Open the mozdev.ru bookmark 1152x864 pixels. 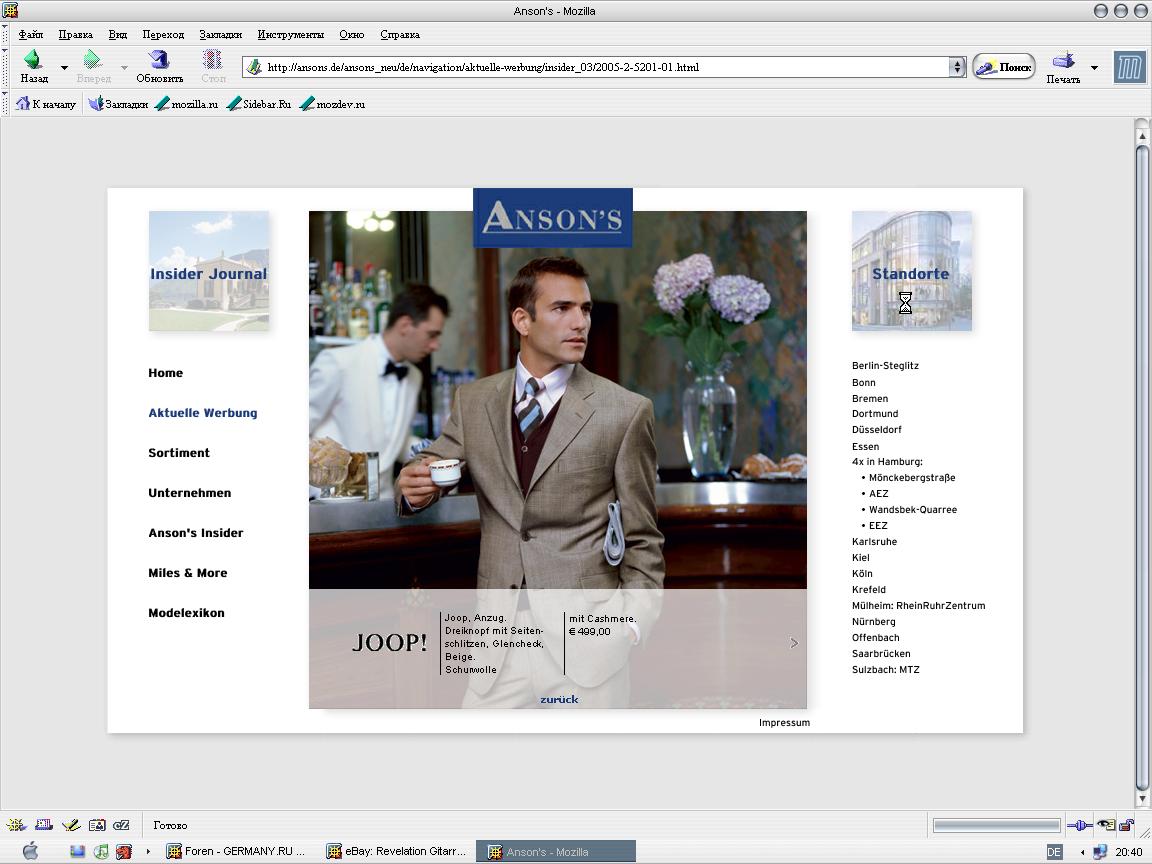(x=332, y=104)
